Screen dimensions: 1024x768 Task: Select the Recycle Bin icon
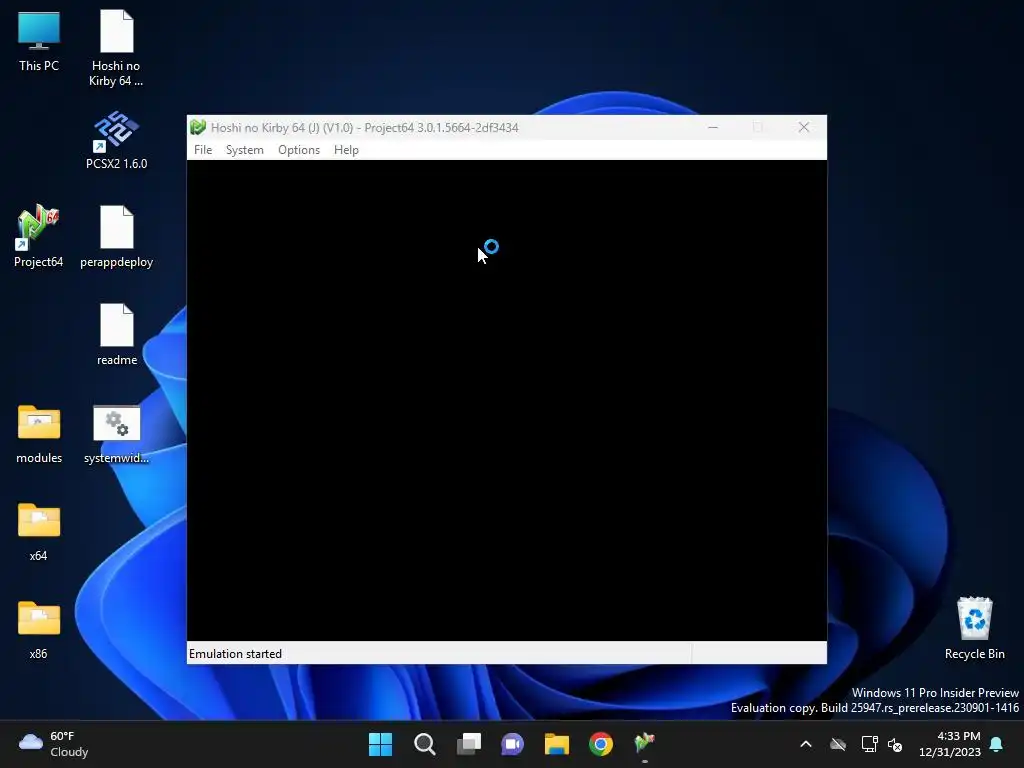[974, 628]
